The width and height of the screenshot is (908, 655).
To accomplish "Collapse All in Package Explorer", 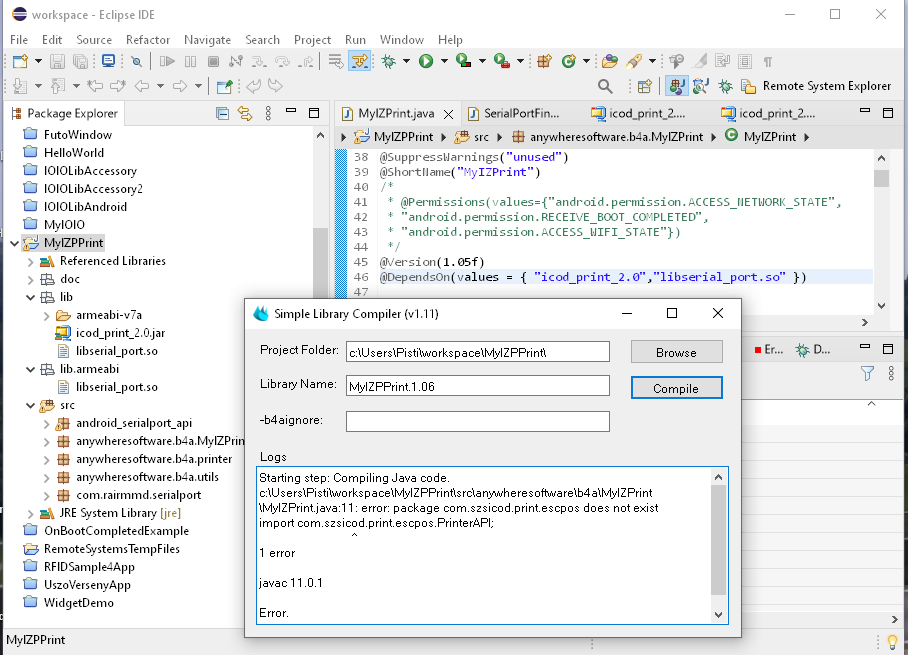I will coord(222,113).
